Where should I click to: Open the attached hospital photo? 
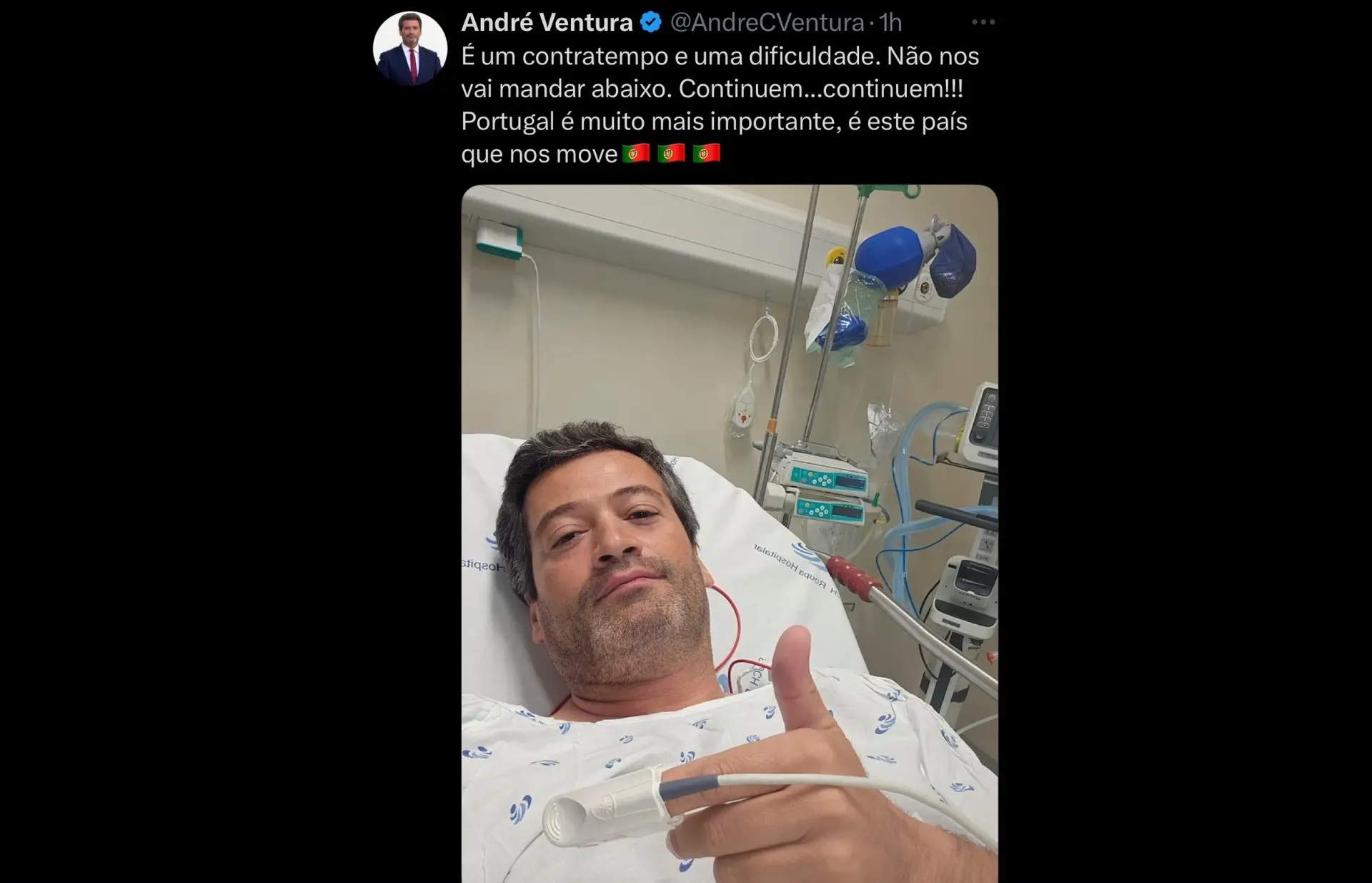tap(730, 533)
